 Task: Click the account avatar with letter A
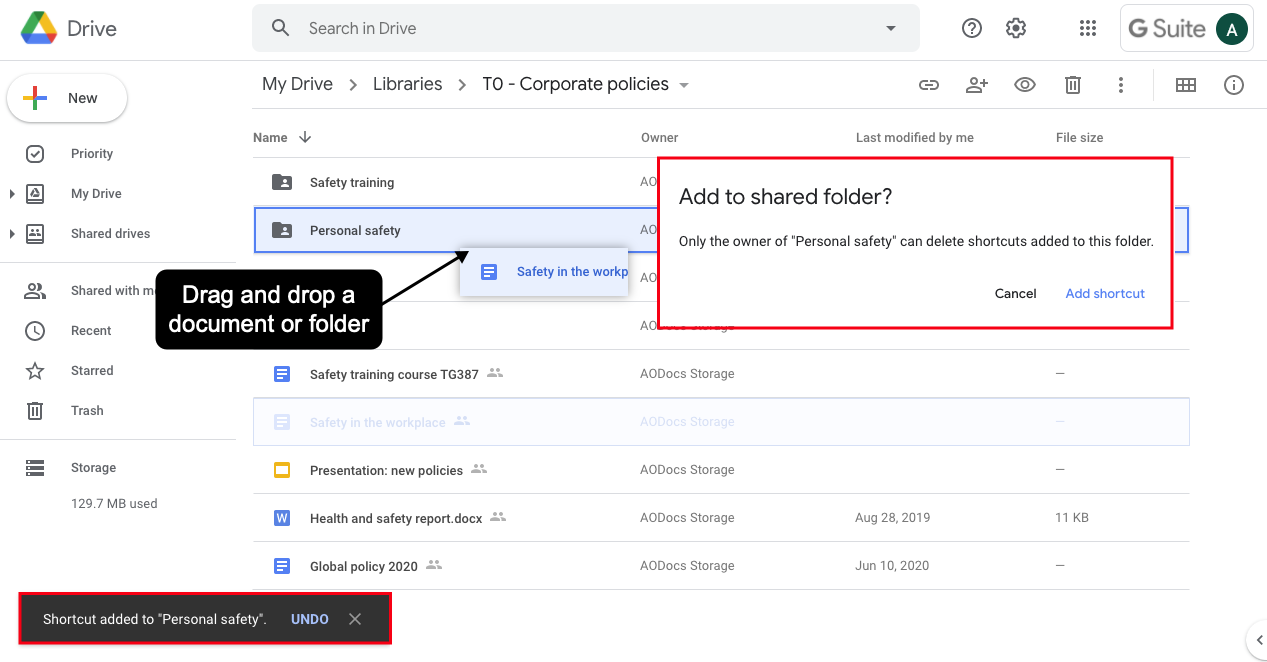(x=1232, y=29)
